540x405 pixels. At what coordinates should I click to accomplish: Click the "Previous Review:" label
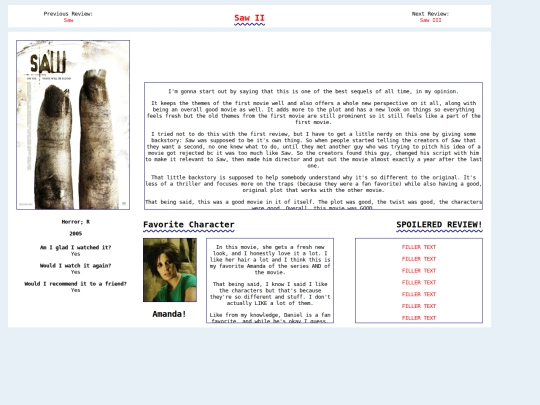(68, 14)
